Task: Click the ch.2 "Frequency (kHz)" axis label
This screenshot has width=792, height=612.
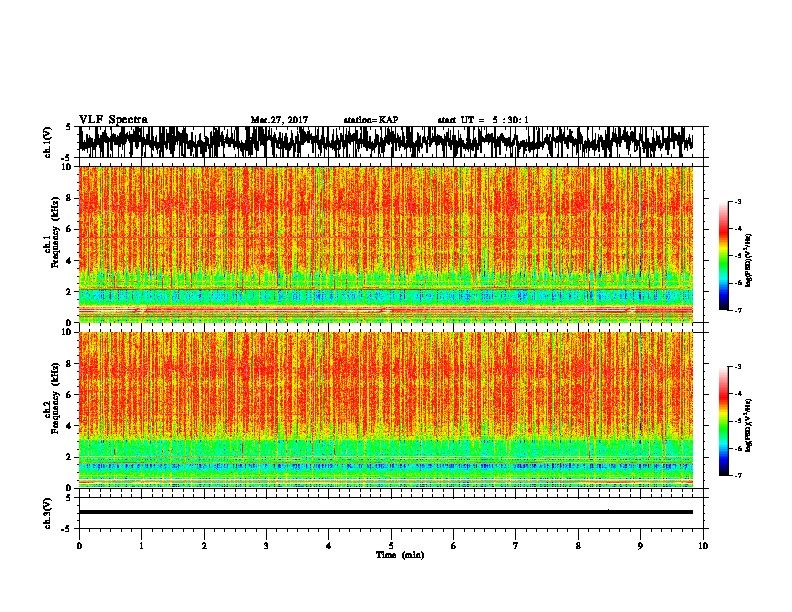Action: pyautogui.click(x=55, y=398)
